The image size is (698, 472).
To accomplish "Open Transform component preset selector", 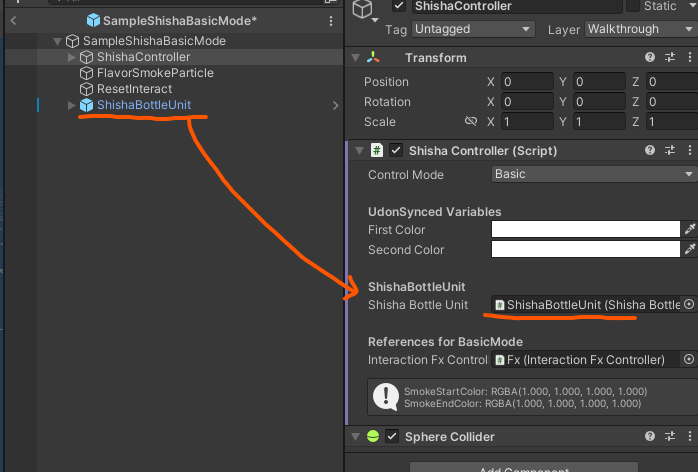I will coord(670,57).
